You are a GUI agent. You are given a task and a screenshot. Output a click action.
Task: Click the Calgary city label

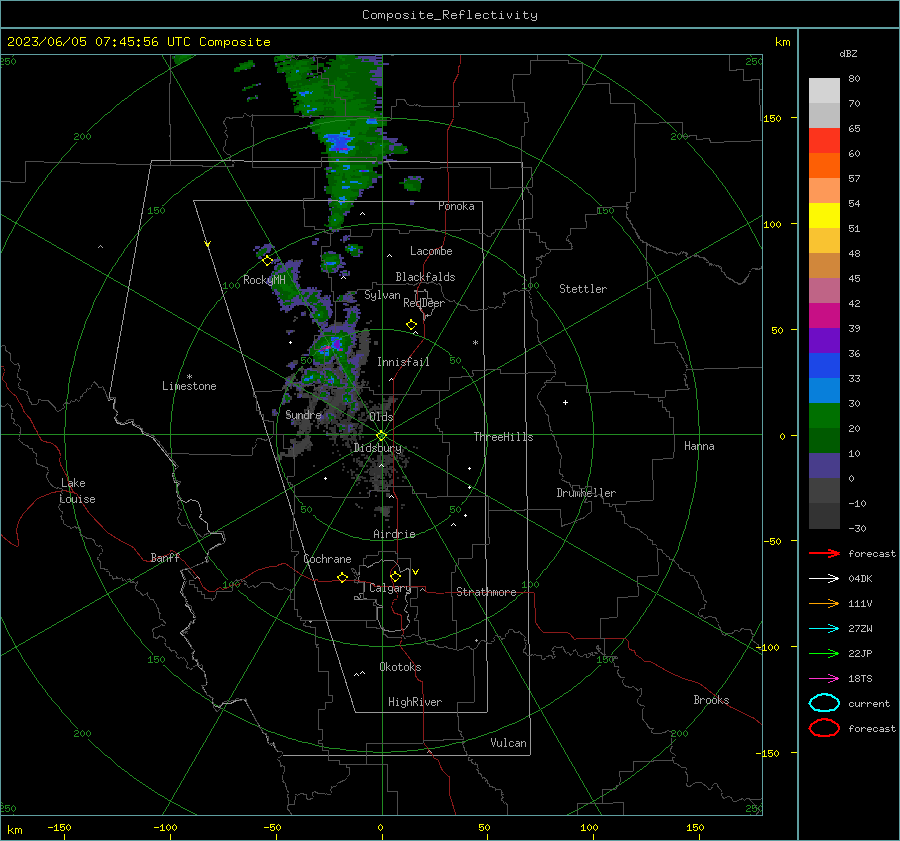pyautogui.click(x=390, y=588)
